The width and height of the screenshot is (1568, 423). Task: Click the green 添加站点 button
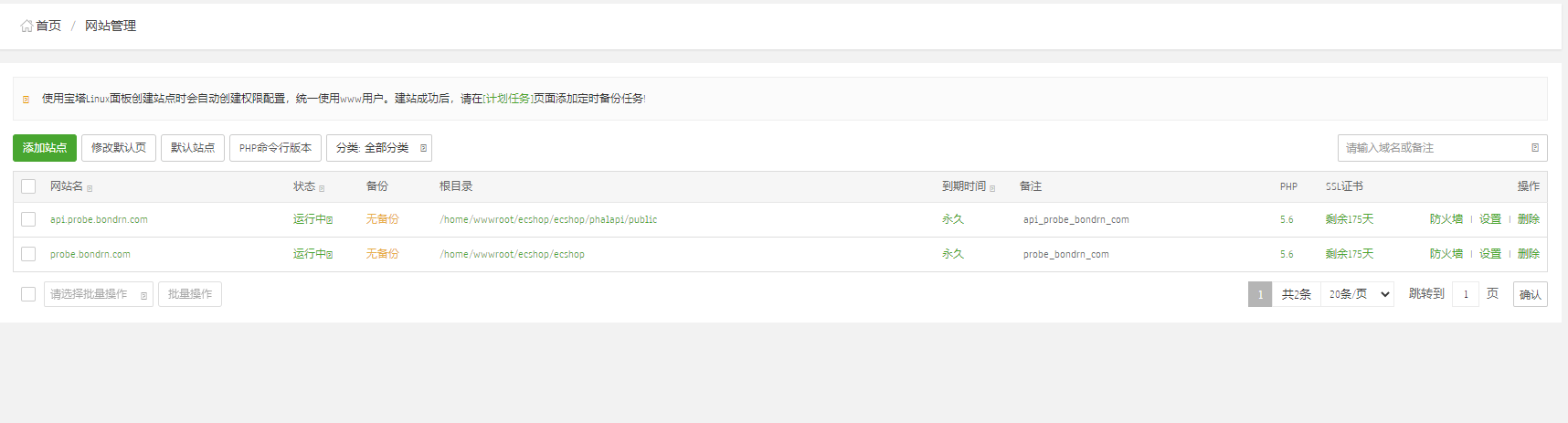45,148
